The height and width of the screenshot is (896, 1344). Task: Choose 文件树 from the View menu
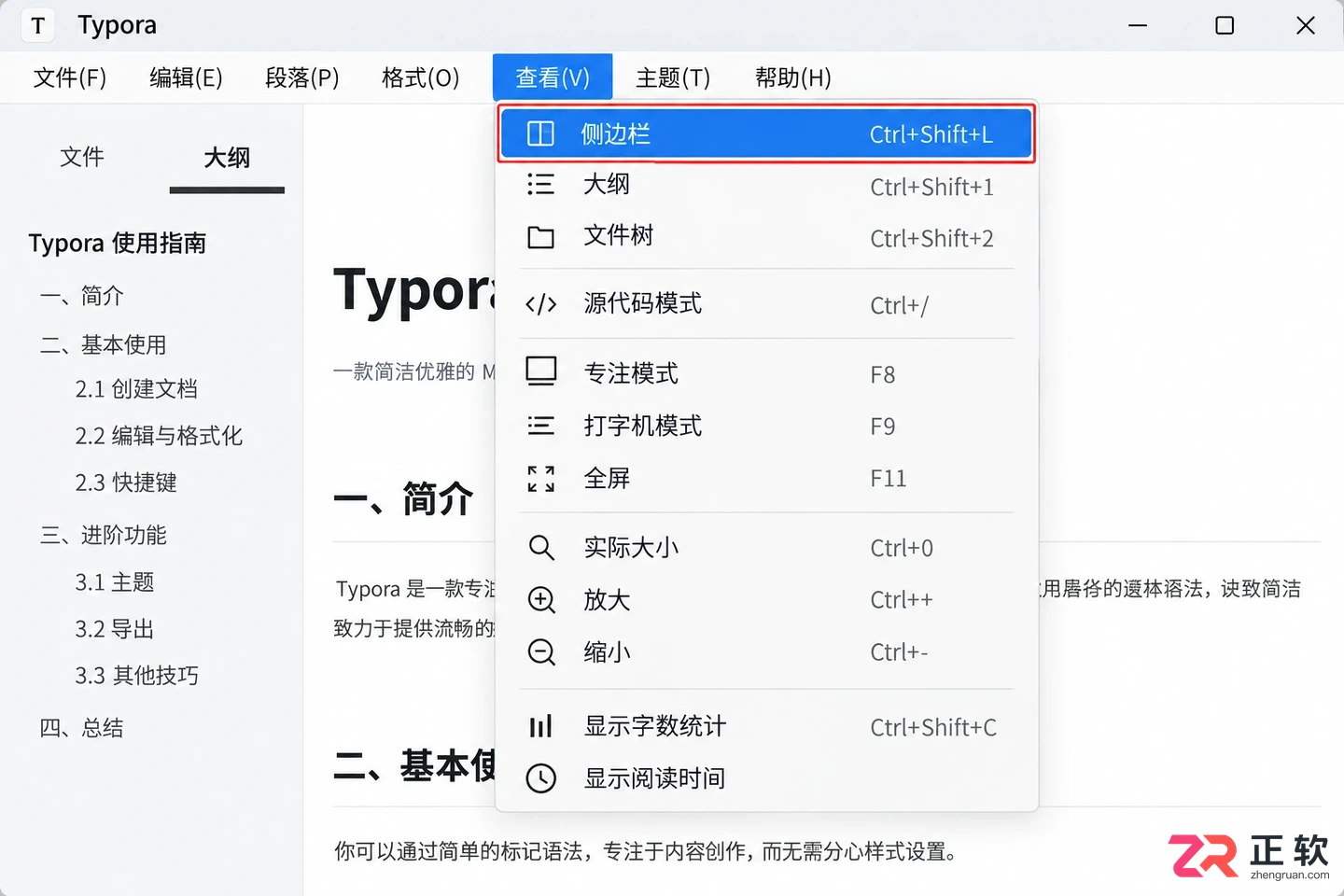click(766, 237)
